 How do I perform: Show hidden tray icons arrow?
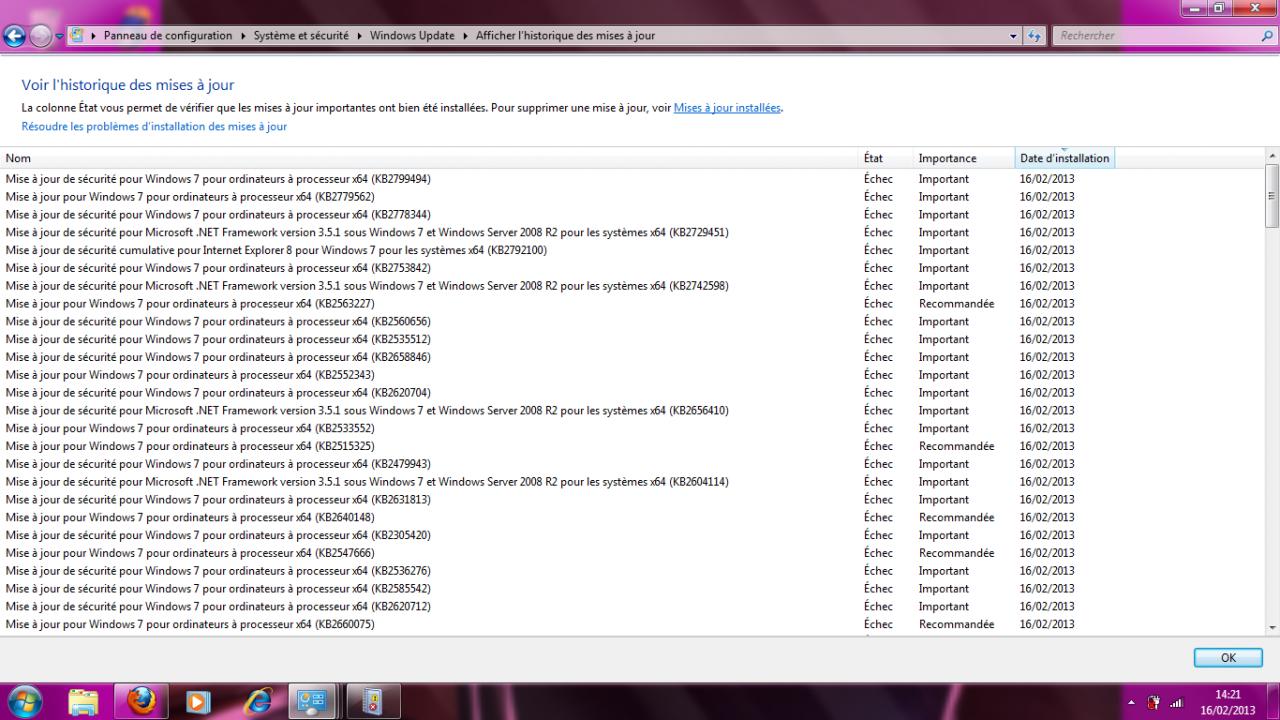click(x=1132, y=702)
